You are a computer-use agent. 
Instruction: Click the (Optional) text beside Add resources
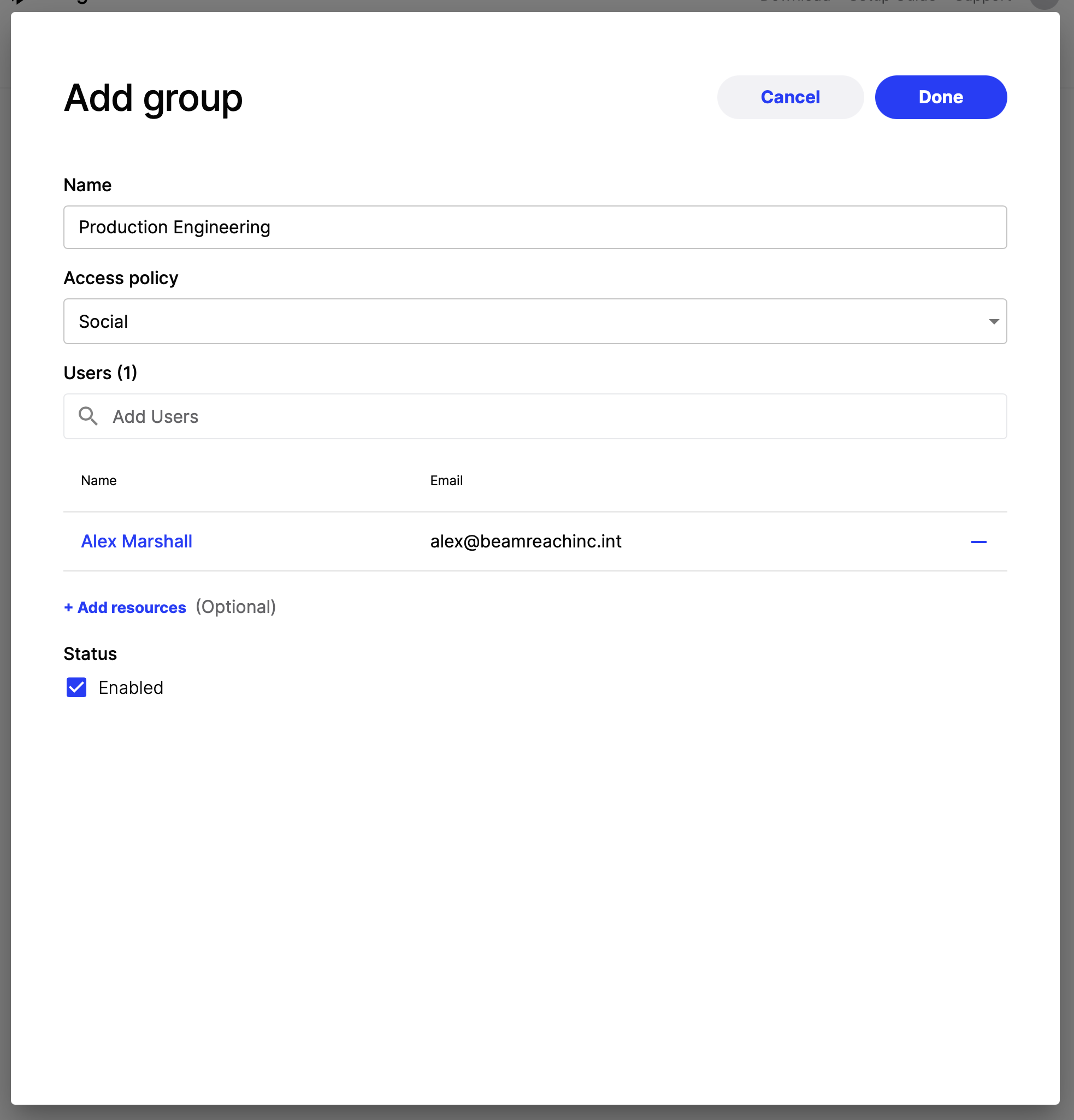(235, 607)
